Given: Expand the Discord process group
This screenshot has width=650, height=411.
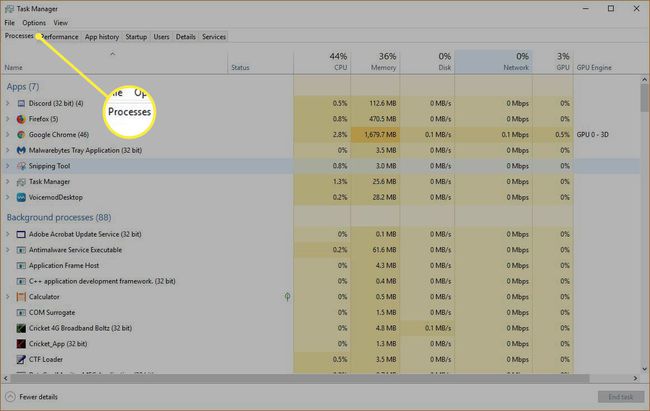Looking at the screenshot, I should (7, 103).
